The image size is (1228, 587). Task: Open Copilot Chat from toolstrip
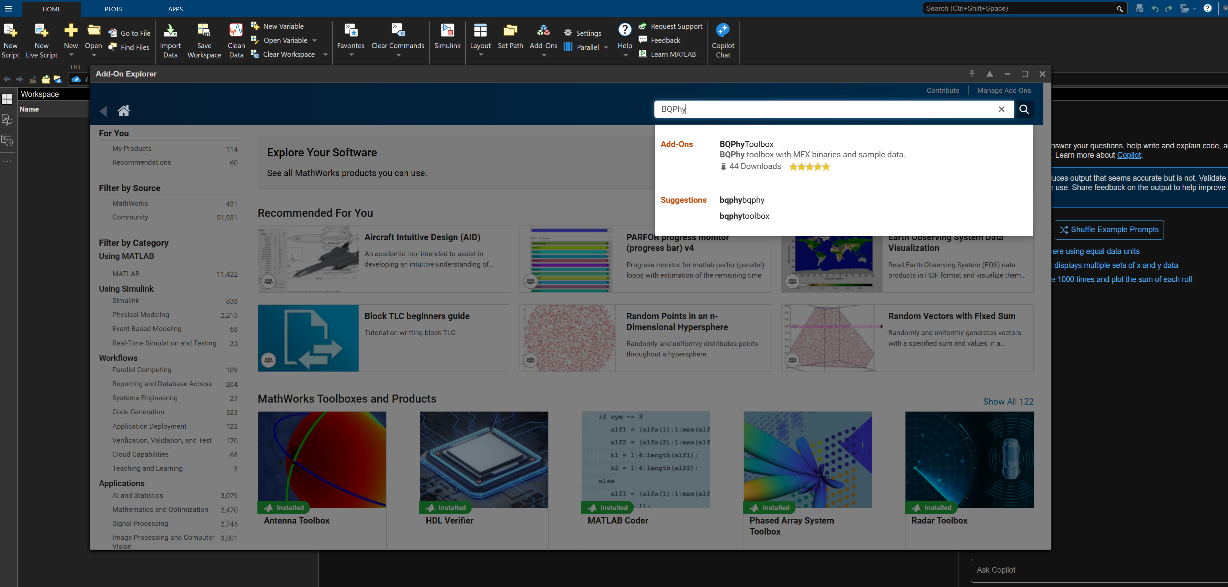(x=722, y=35)
